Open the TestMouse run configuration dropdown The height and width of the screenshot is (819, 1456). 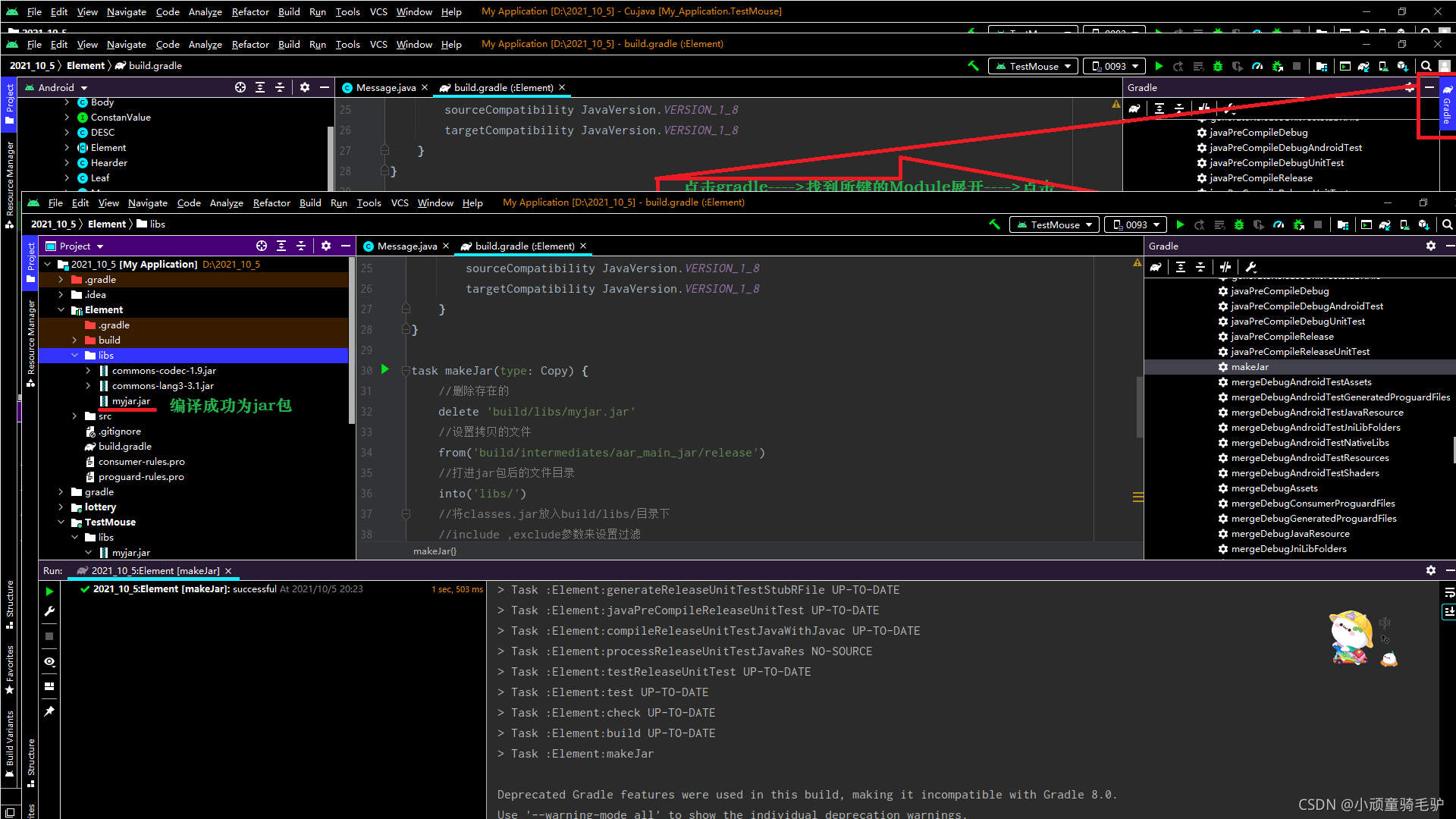[x=1055, y=224]
